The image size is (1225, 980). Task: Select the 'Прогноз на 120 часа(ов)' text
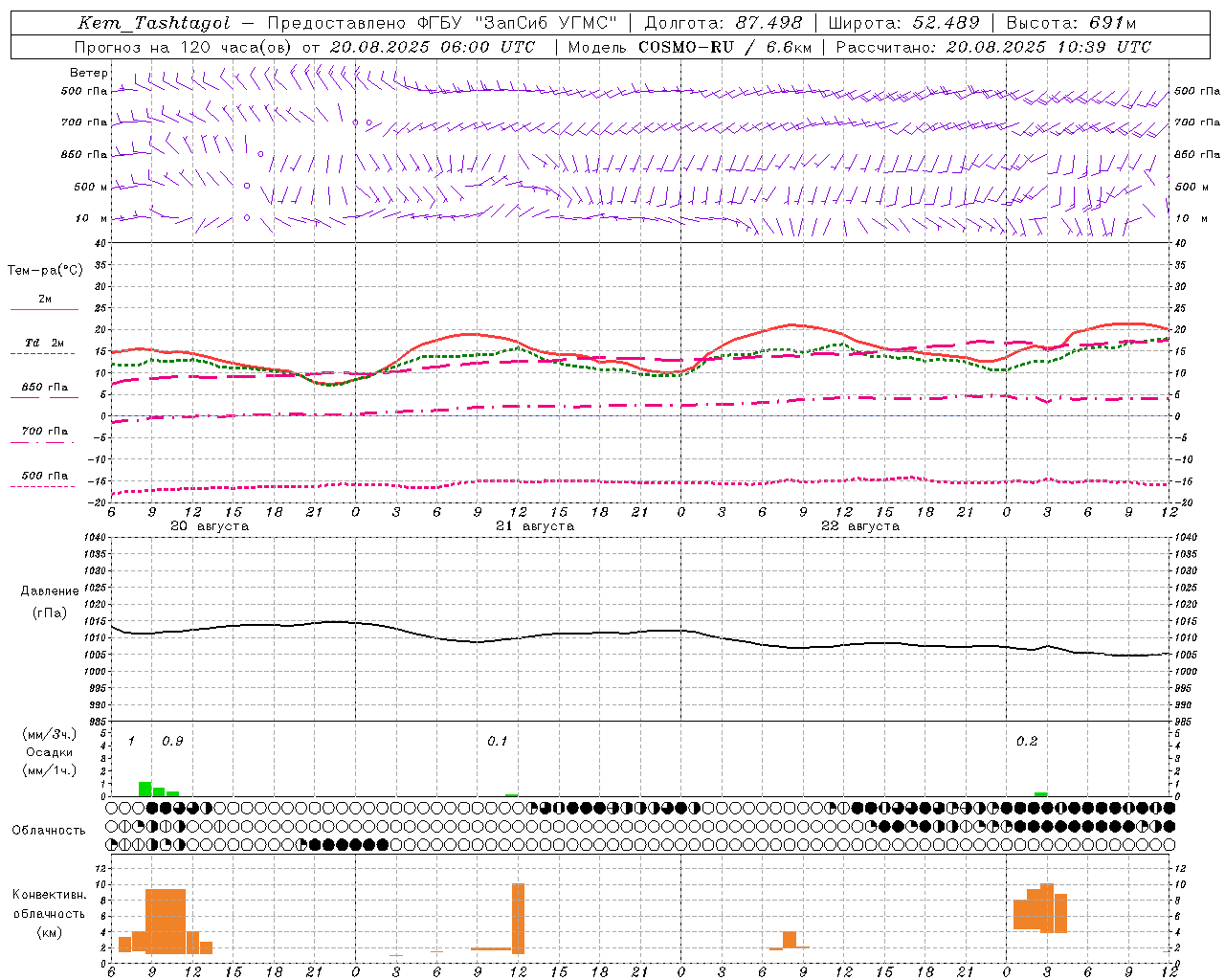point(185,47)
